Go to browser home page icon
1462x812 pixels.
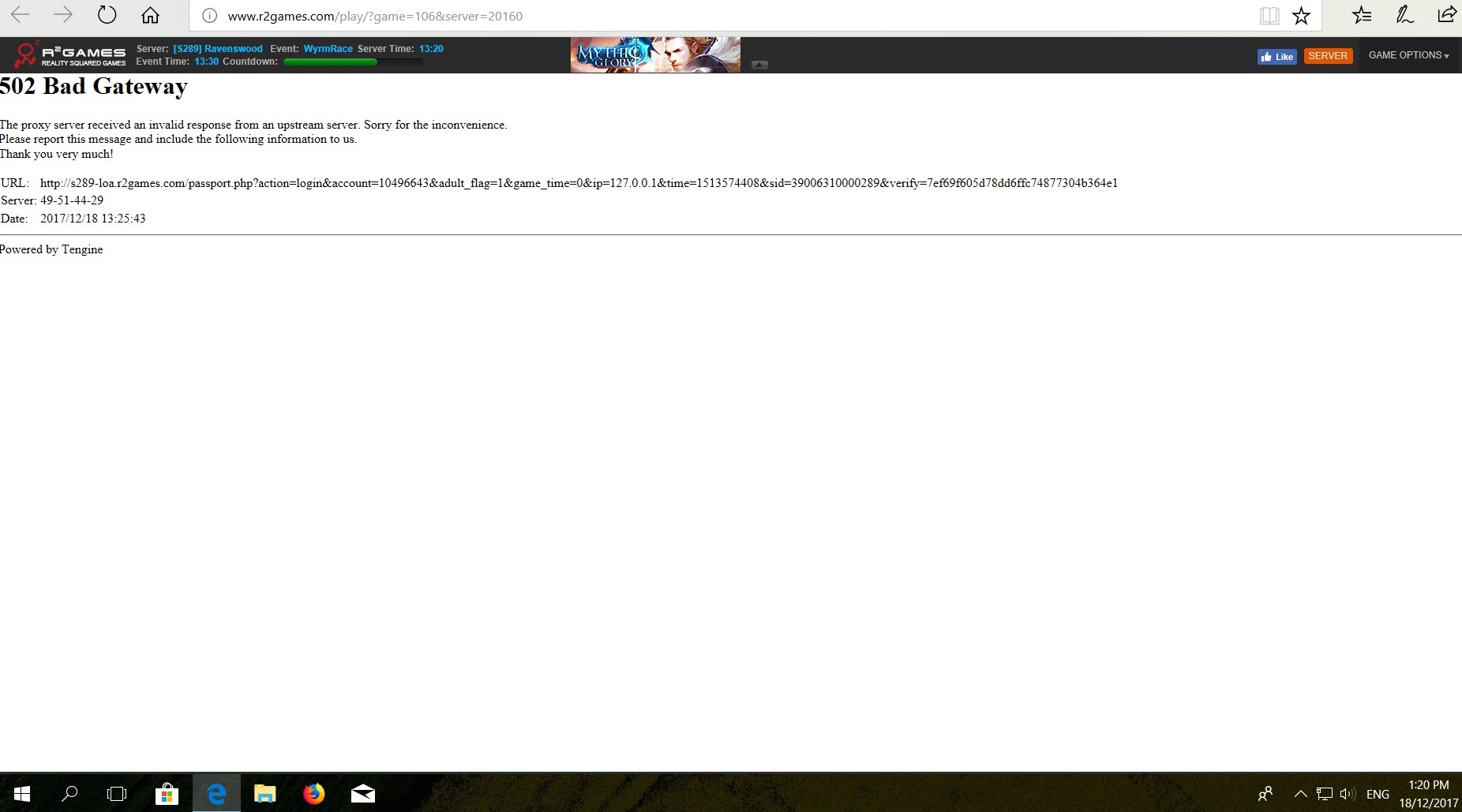[150, 16]
